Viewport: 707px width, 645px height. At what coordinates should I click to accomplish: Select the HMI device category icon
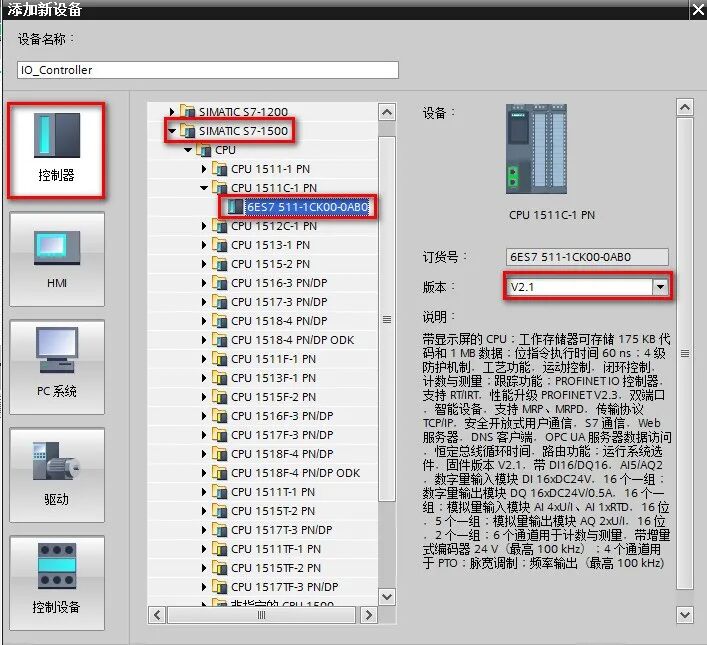pyautogui.click(x=57, y=259)
